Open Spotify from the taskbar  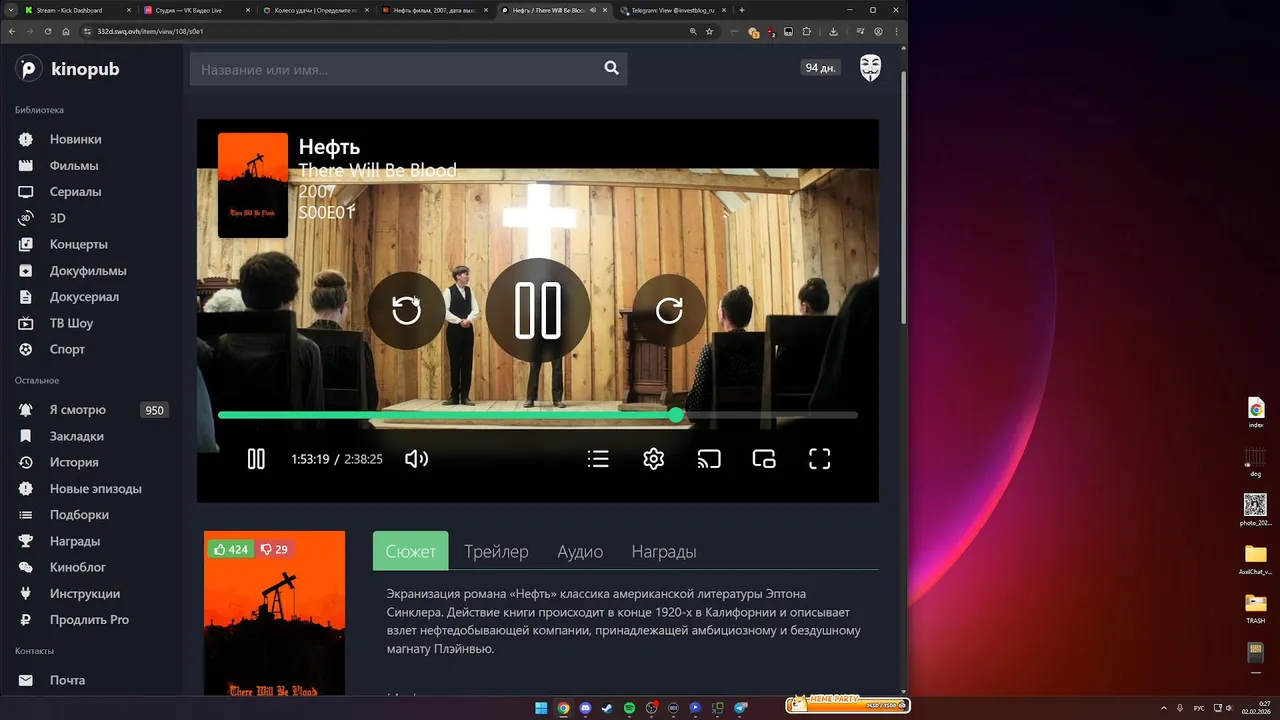point(629,708)
